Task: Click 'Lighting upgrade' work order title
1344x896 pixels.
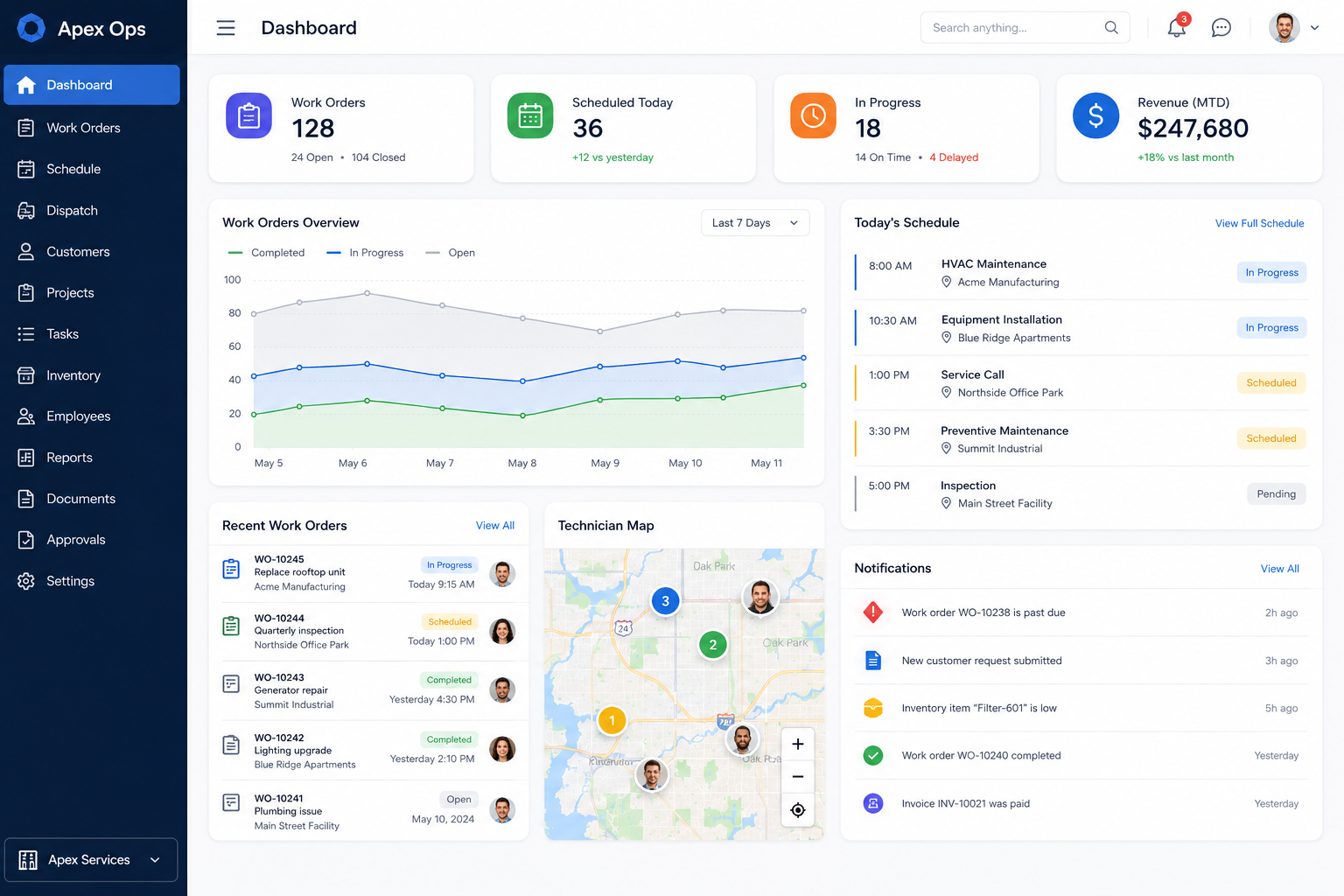Action: (x=293, y=751)
